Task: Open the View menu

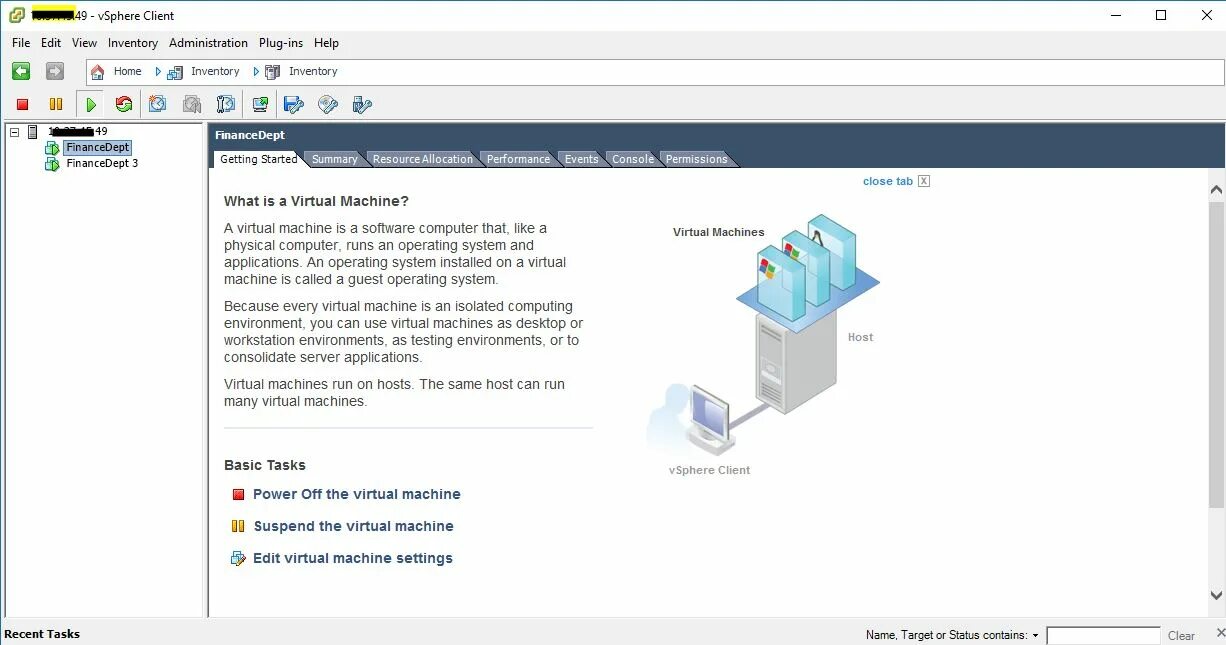Action: tap(84, 43)
